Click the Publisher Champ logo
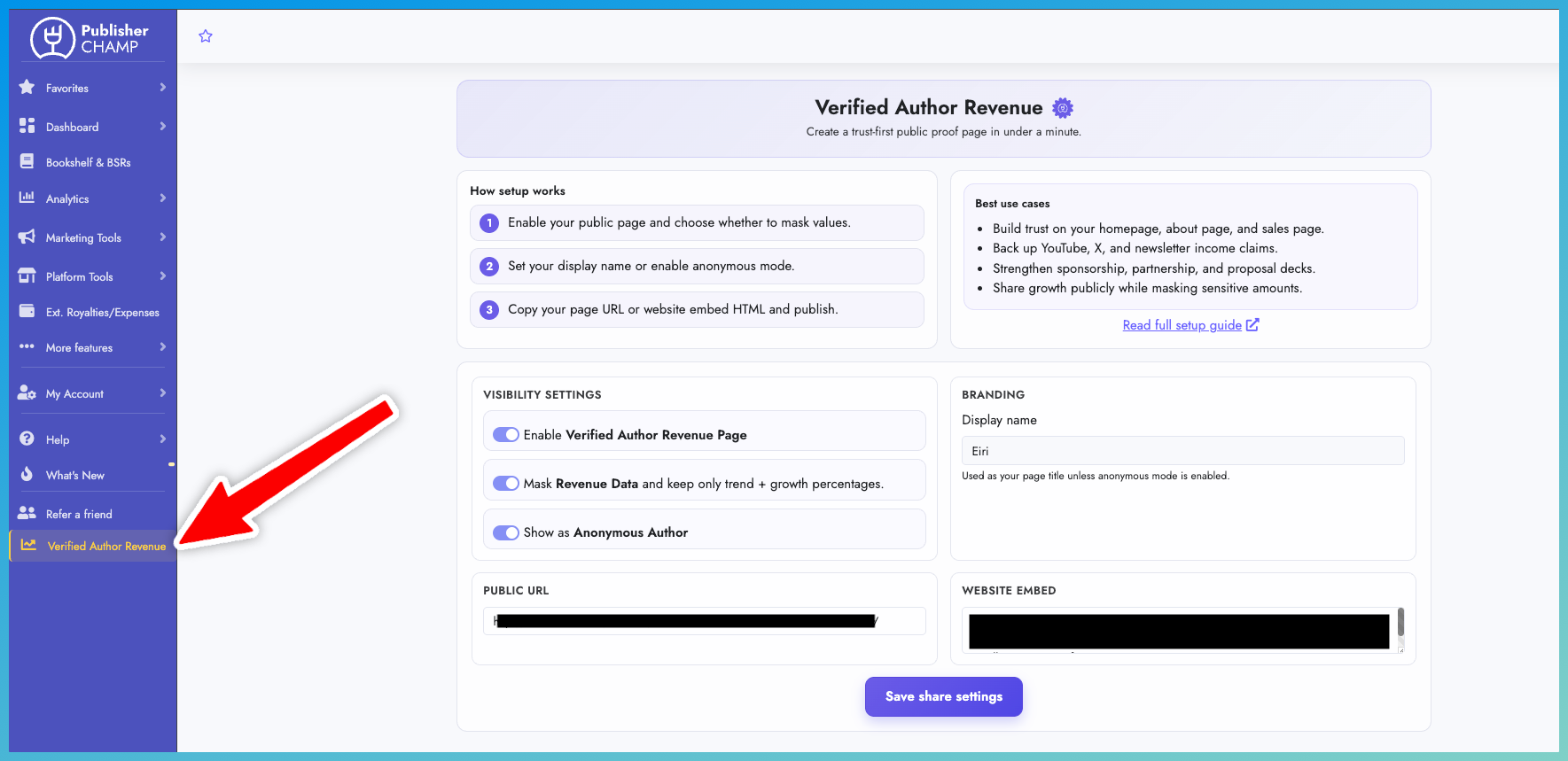 click(89, 38)
